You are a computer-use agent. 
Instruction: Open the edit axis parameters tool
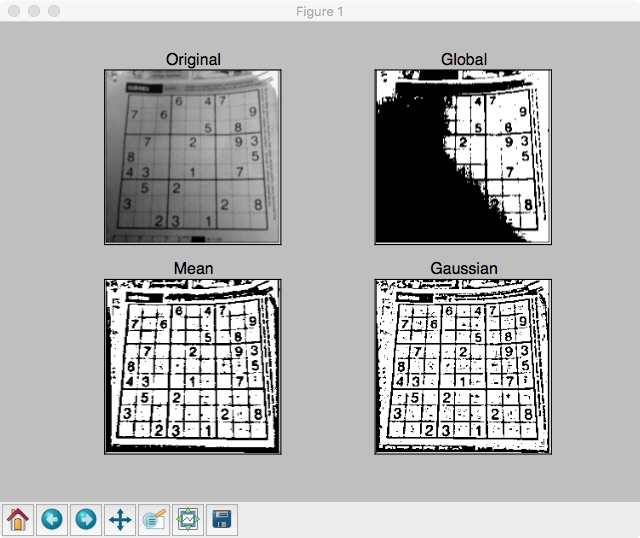point(154,520)
